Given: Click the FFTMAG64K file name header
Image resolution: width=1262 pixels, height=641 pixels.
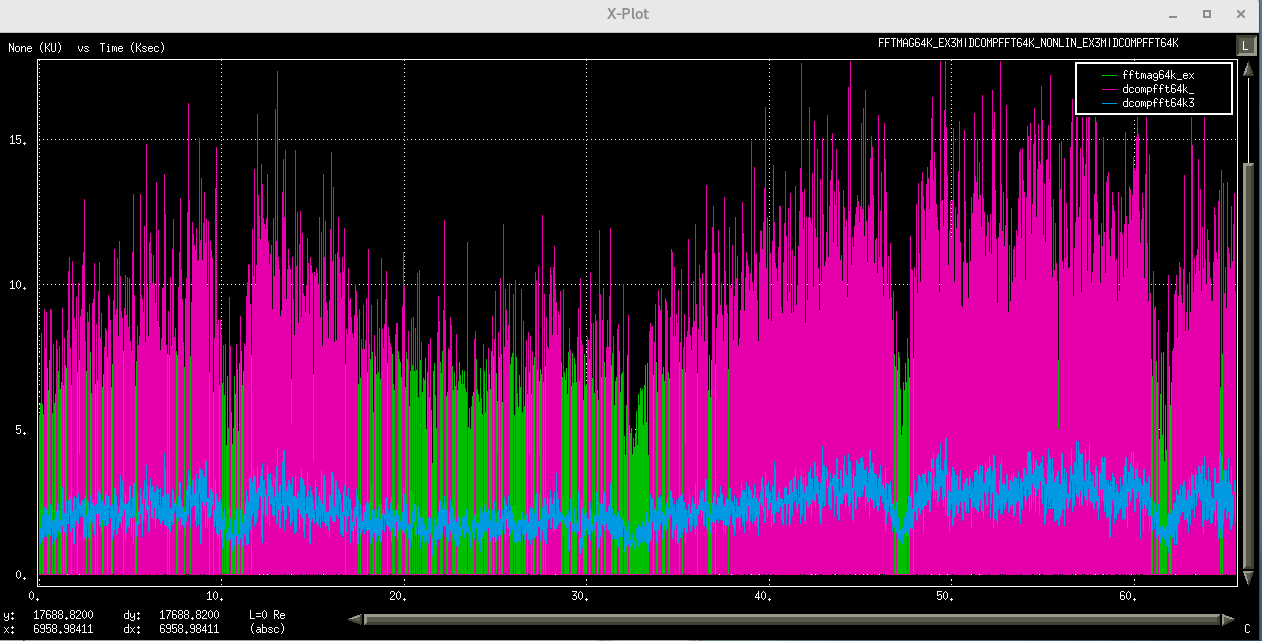Looking at the screenshot, I should click(x=1028, y=44).
